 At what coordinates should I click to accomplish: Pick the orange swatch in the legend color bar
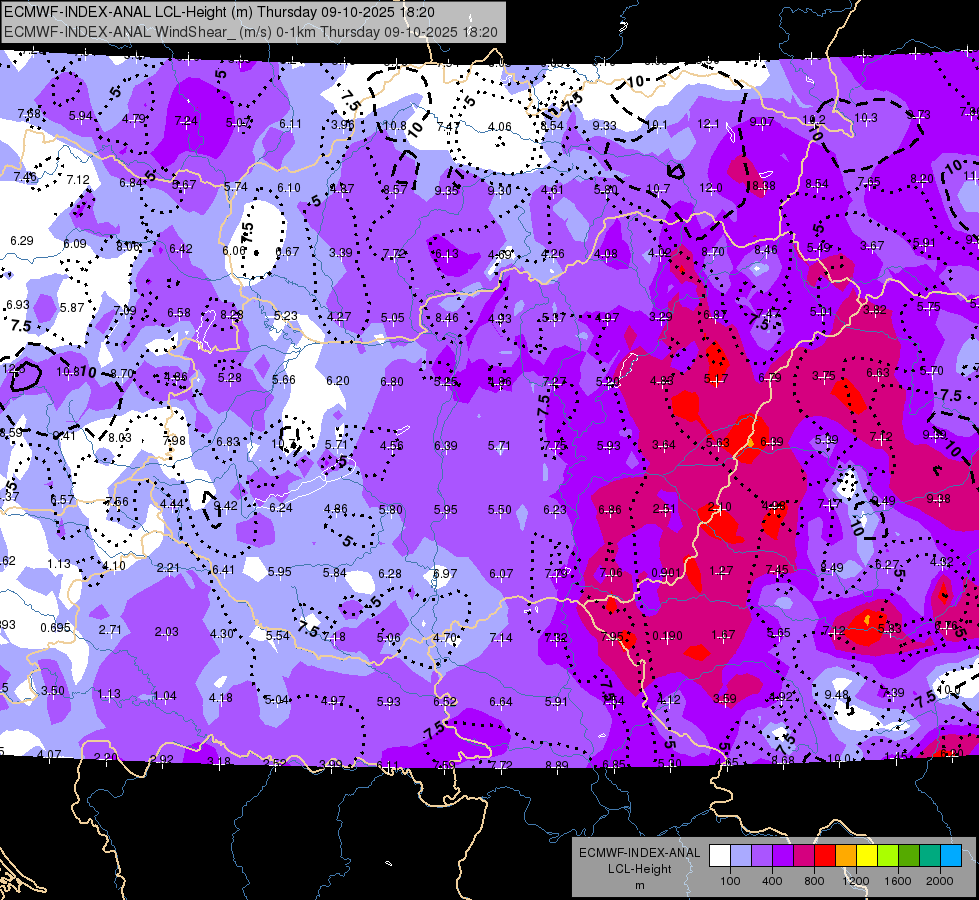click(x=845, y=856)
